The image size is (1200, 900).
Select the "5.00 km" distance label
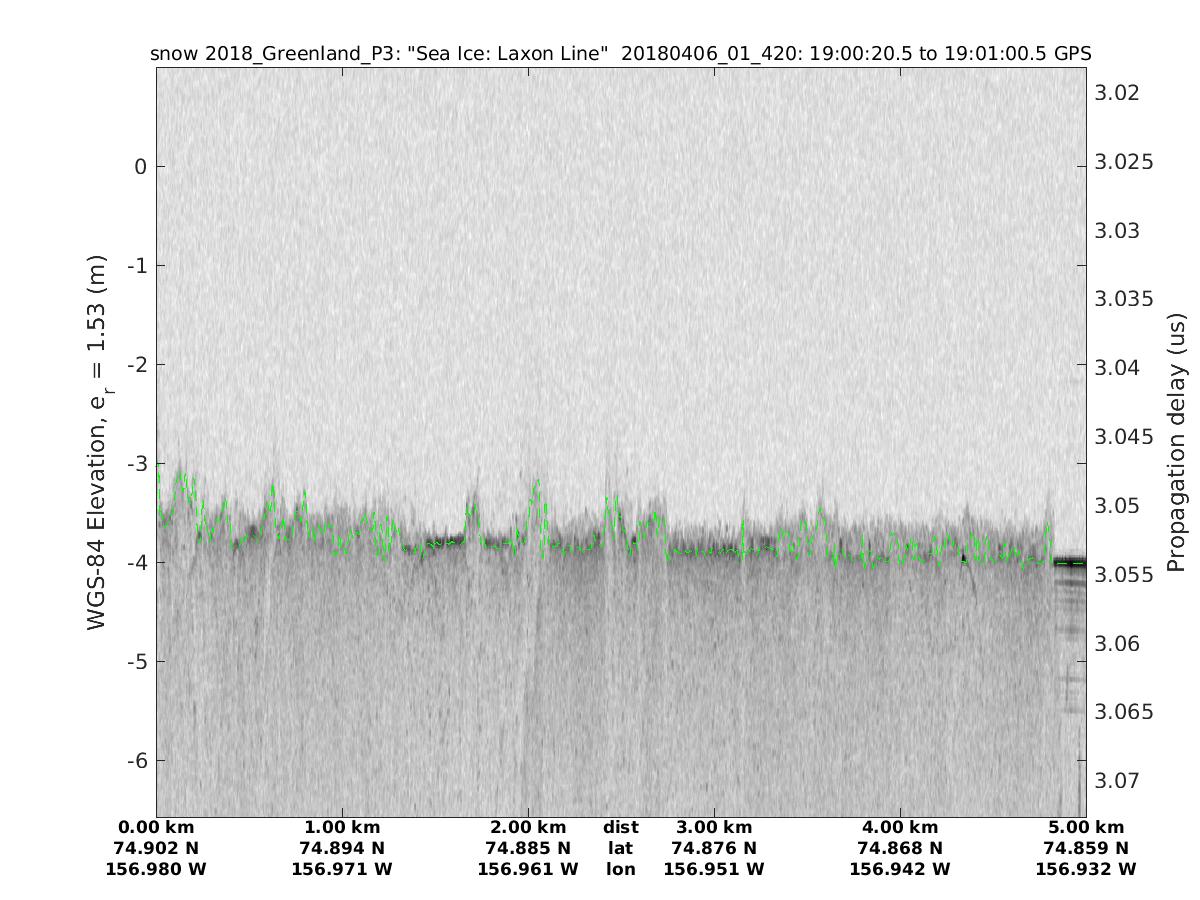1086,828
